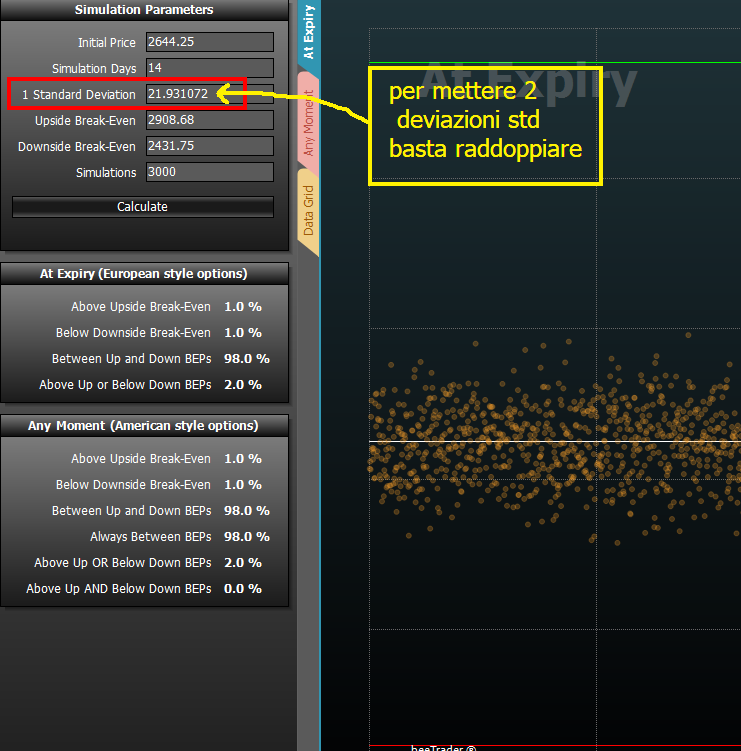
Task: Click the Upside Break-Even input
Action: click(x=210, y=120)
